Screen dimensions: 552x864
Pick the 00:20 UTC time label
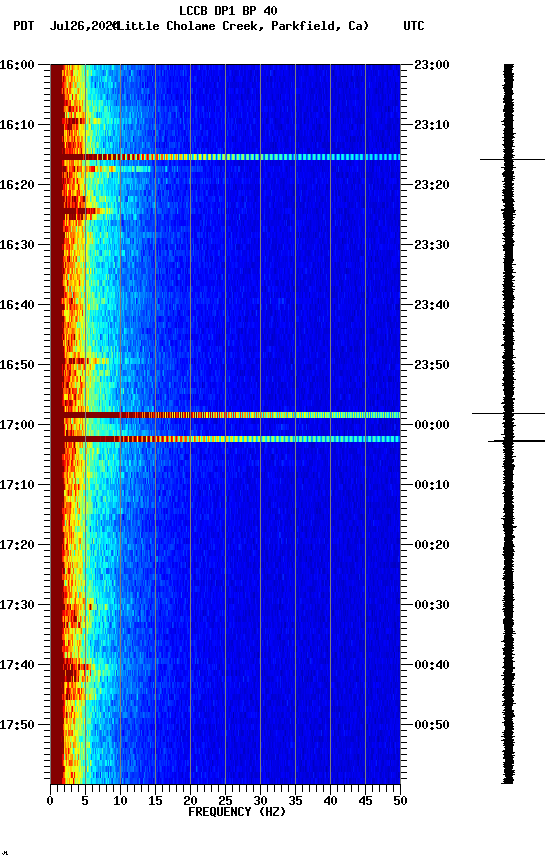click(432, 545)
